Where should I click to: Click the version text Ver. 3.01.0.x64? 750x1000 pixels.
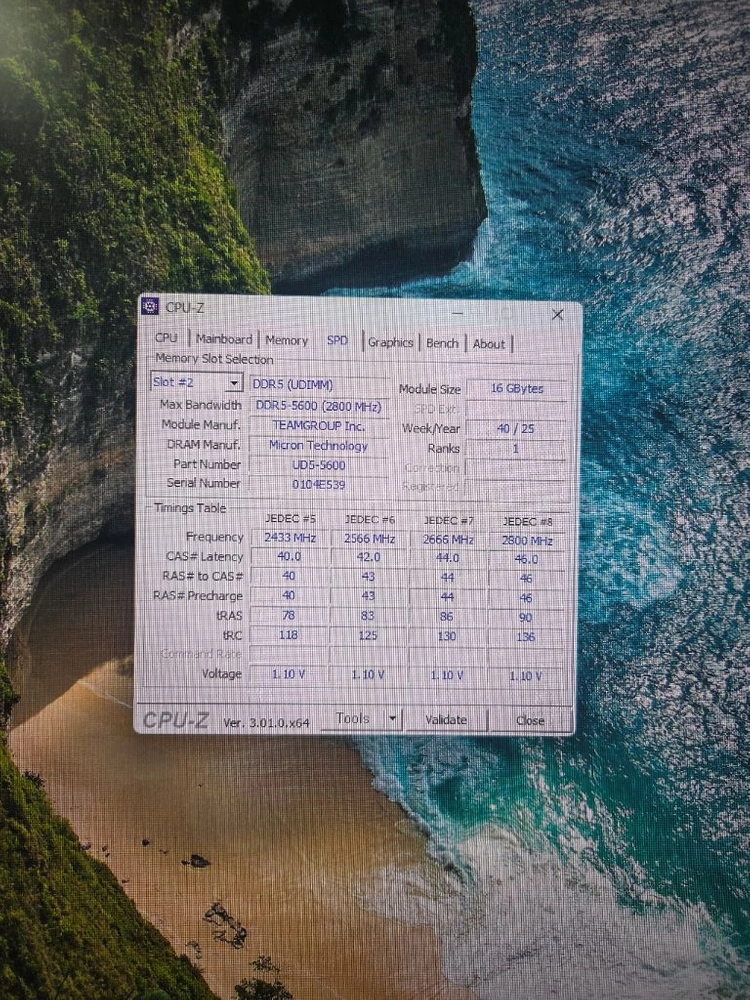[266, 723]
